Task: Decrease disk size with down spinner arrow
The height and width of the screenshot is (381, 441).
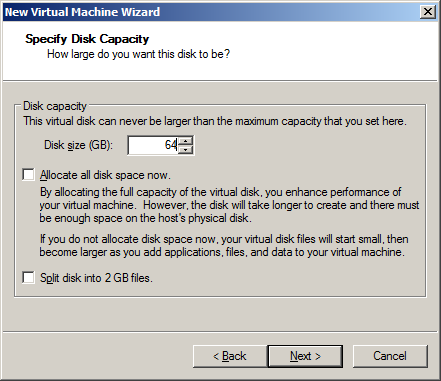Action: click(x=185, y=149)
